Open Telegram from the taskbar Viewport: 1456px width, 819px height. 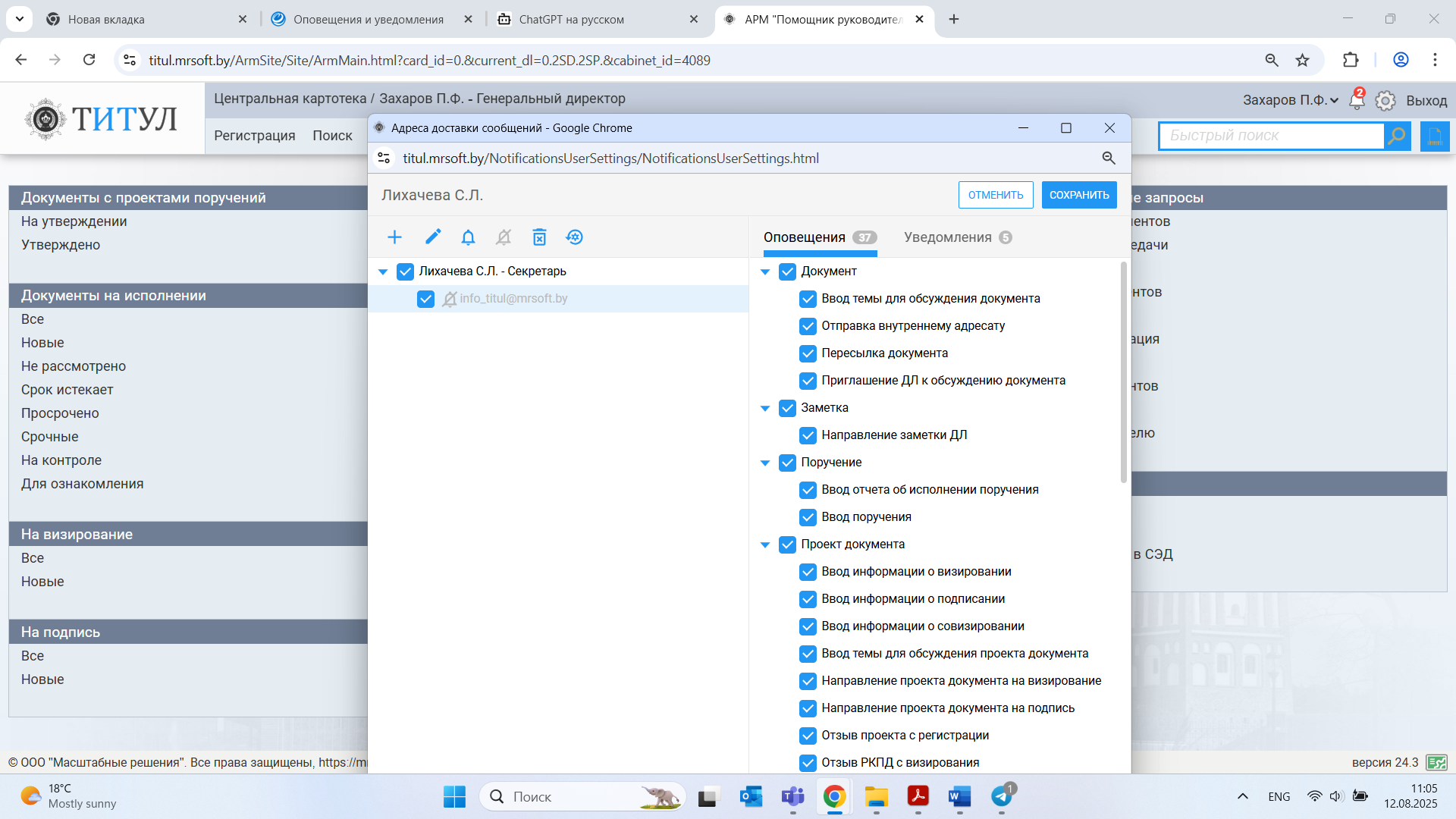pos(1002,796)
